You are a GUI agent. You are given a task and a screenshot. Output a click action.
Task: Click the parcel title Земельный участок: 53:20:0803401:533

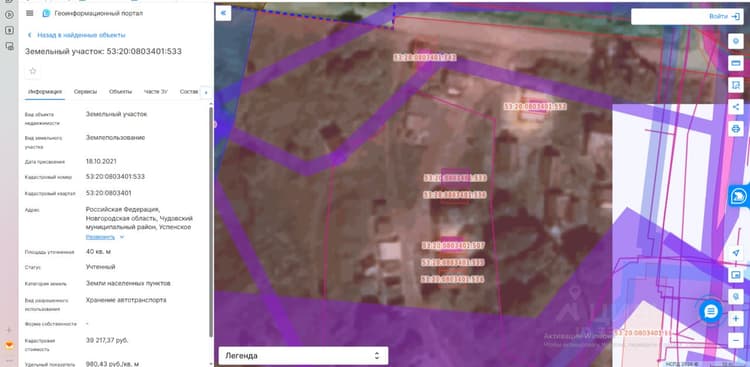[103, 51]
